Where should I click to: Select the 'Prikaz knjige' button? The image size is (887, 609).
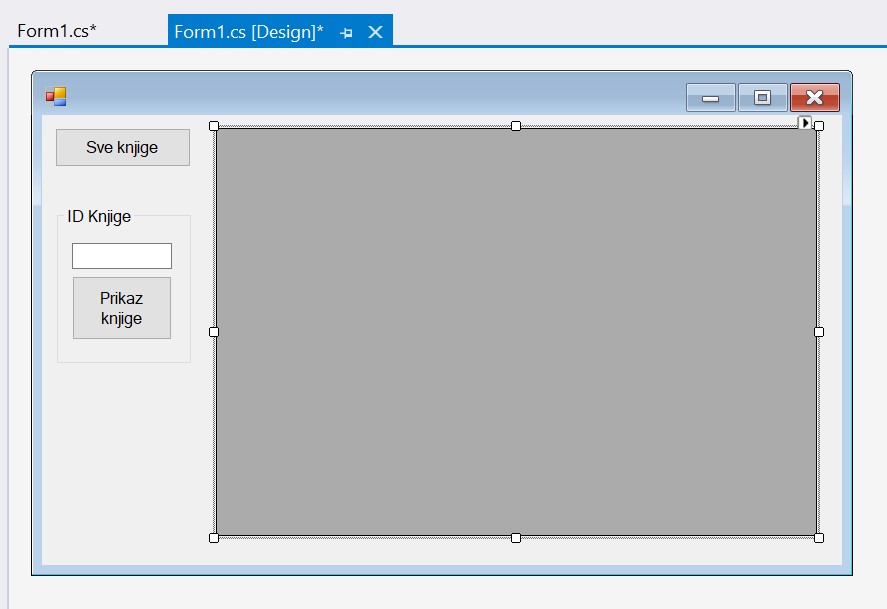tap(121, 308)
